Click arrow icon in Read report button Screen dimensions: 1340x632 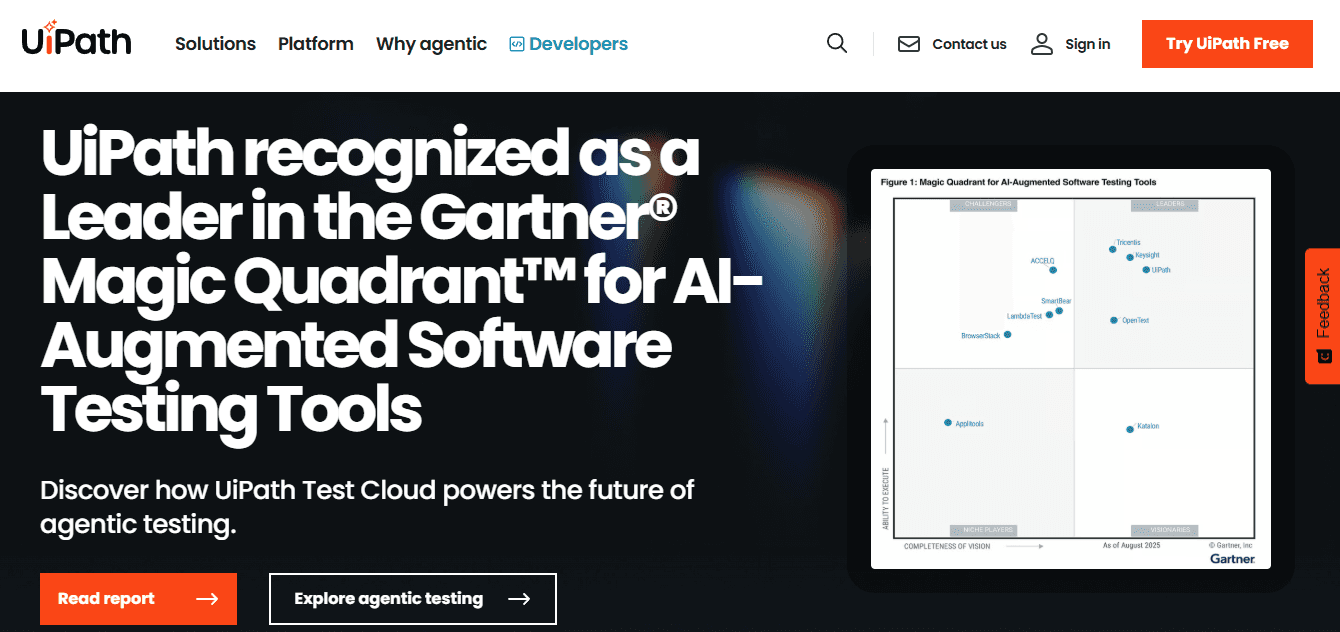(x=207, y=599)
